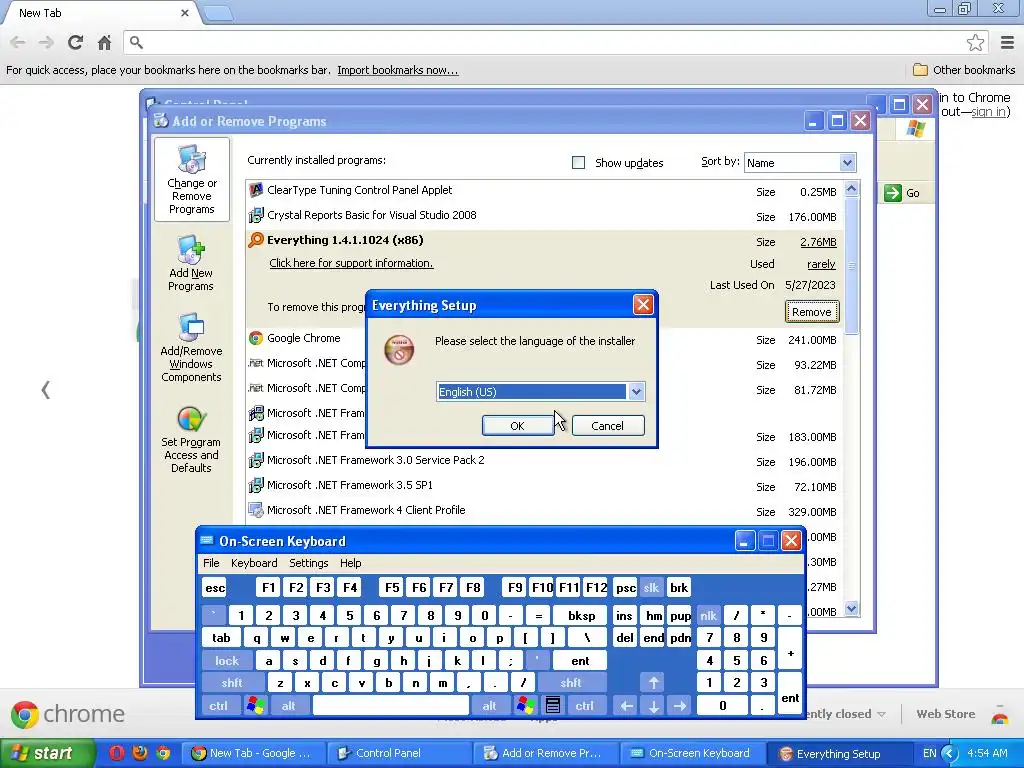Image resolution: width=1024 pixels, height=768 pixels.
Task: Switch to Control Panel taskbar button
Action: point(398,753)
